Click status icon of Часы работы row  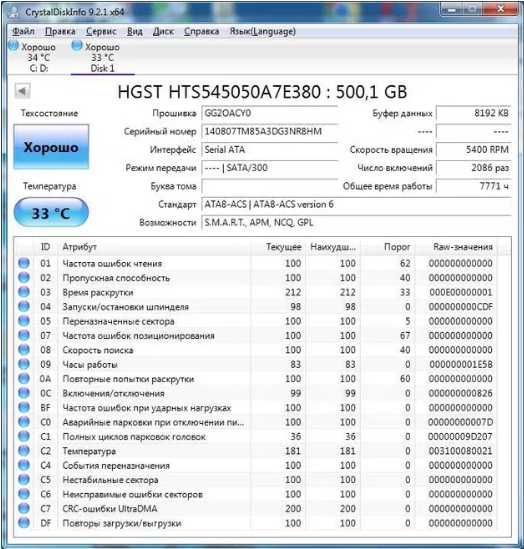[x=24, y=364]
